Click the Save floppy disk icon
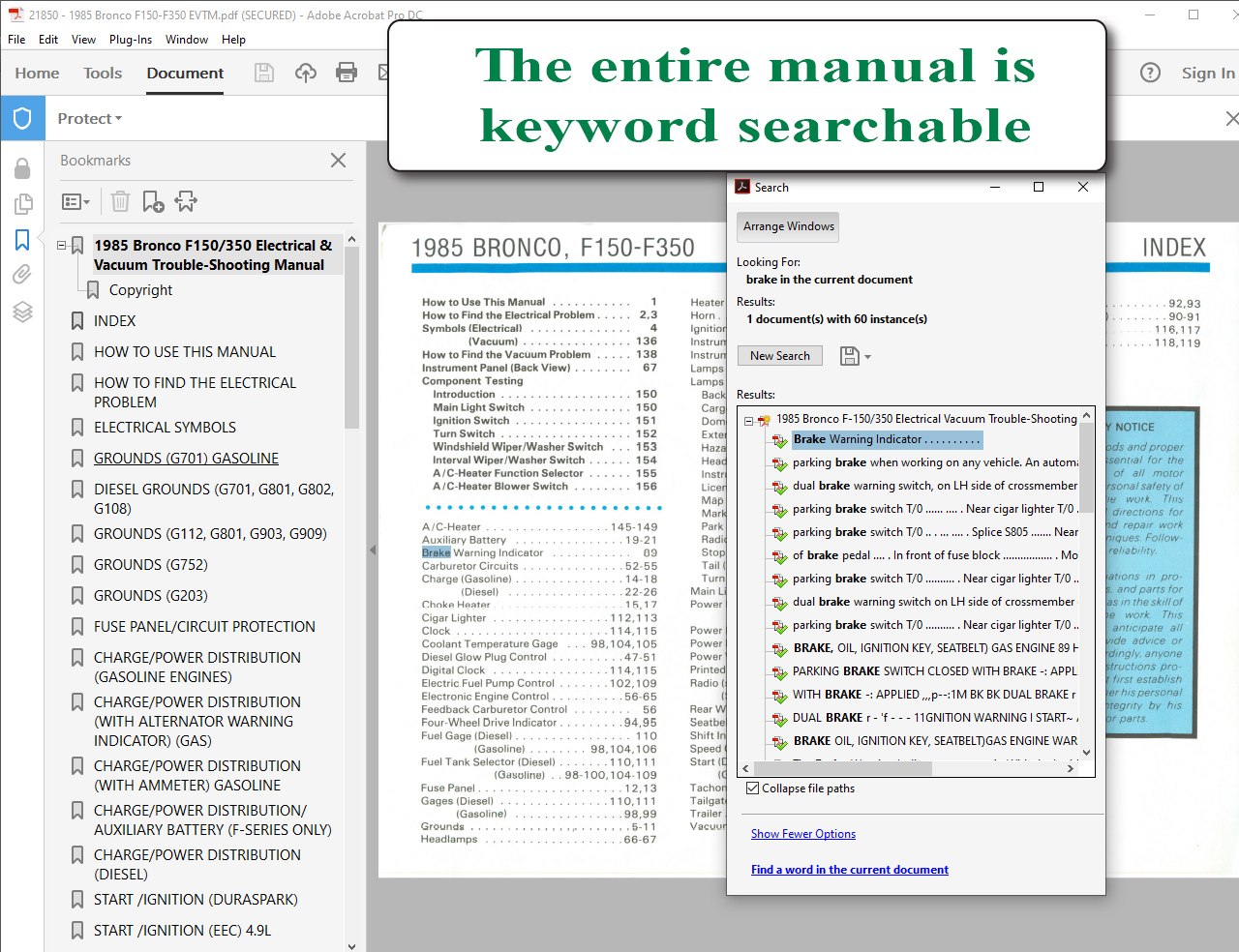 point(263,73)
